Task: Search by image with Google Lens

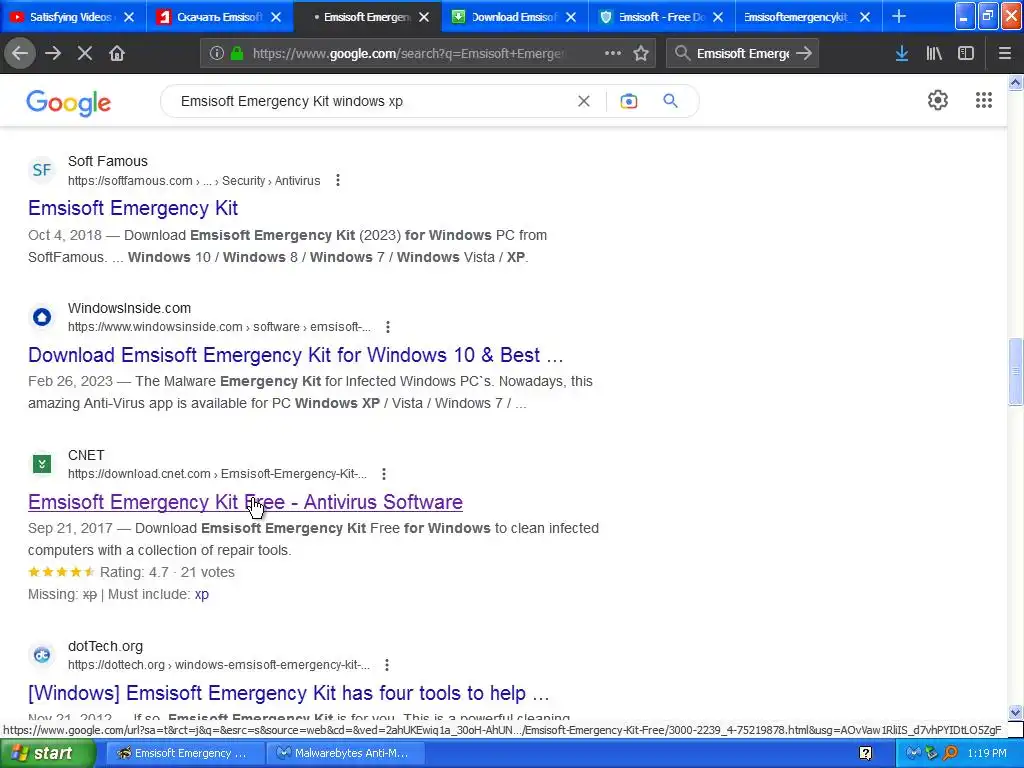Action: (629, 101)
